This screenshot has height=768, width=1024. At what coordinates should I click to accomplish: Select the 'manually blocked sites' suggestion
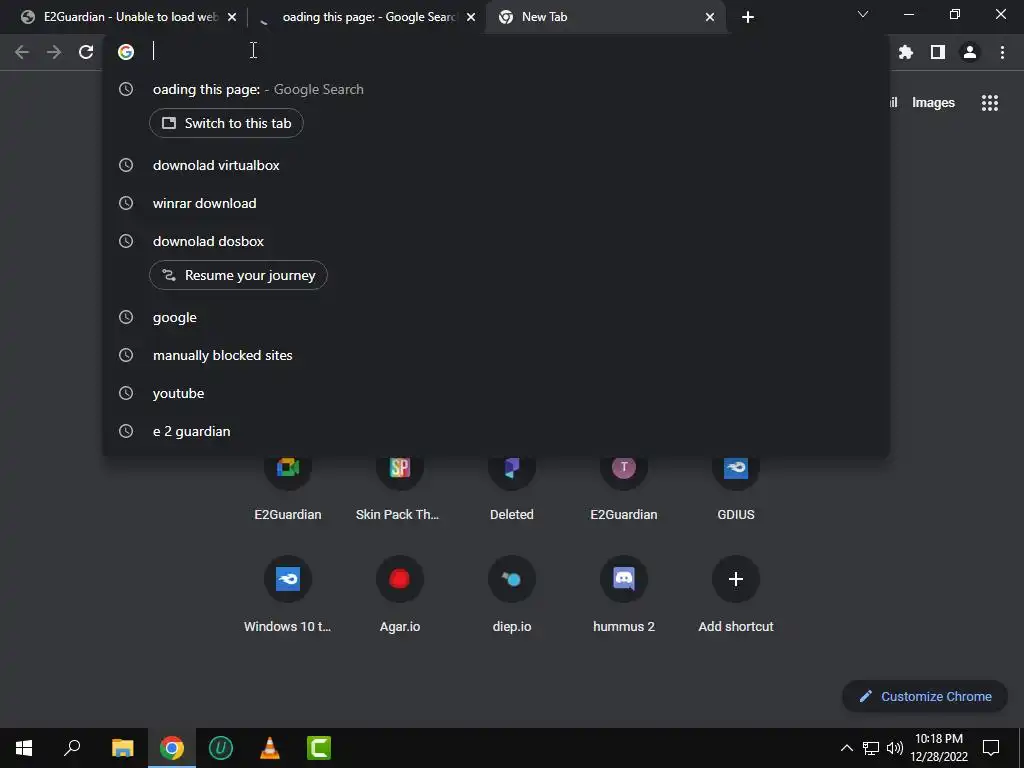[x=496, y=355]
